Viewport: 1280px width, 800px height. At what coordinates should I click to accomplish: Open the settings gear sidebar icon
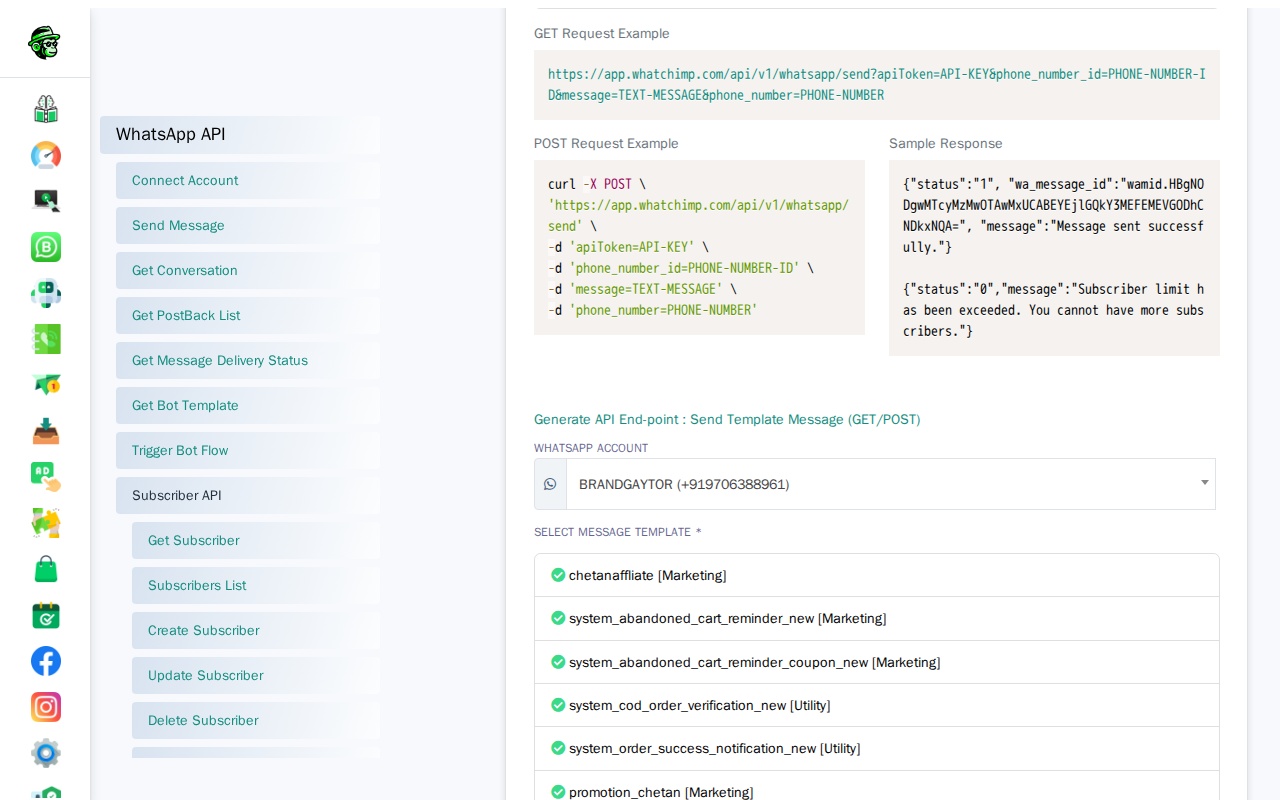(x=46, y=753)
